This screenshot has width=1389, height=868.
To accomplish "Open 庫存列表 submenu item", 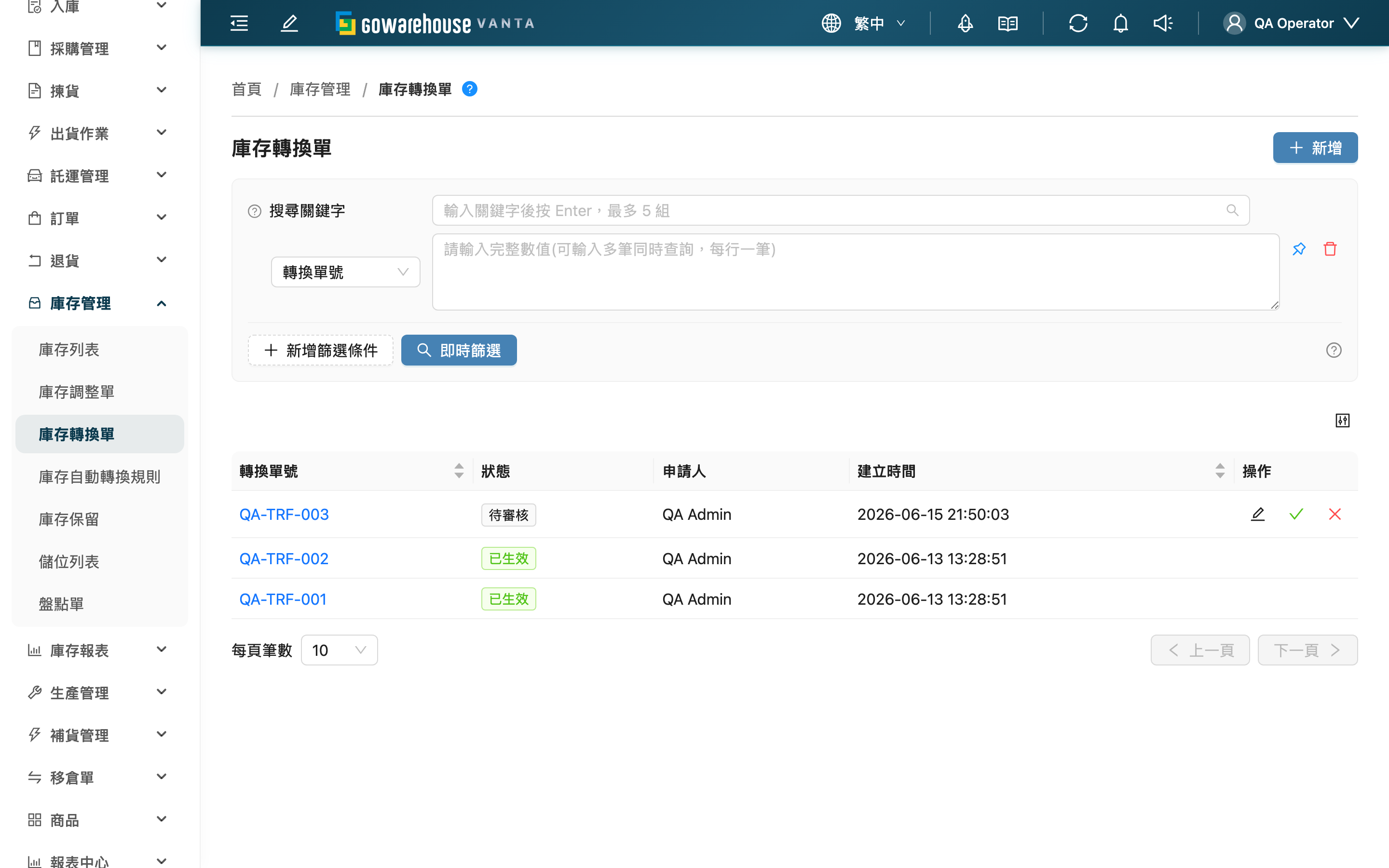I will pyautogui.click(x=100, y=350).
